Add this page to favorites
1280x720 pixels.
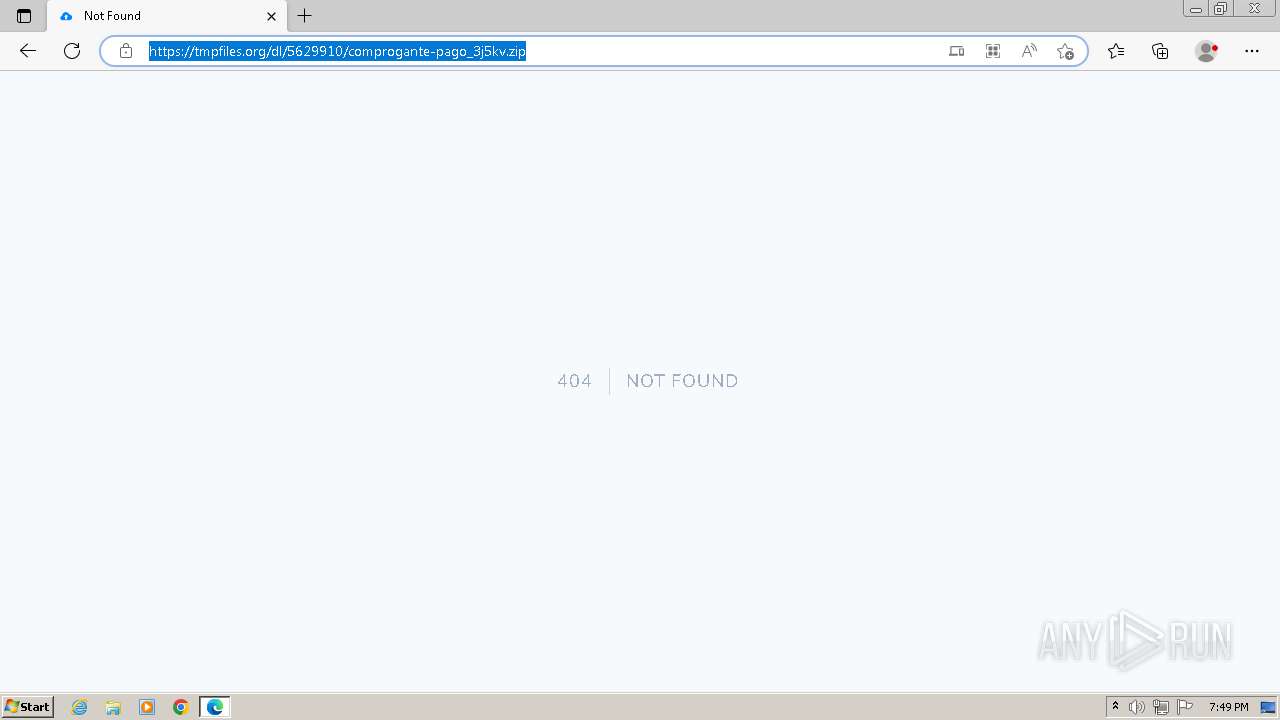coord(1065,51)
